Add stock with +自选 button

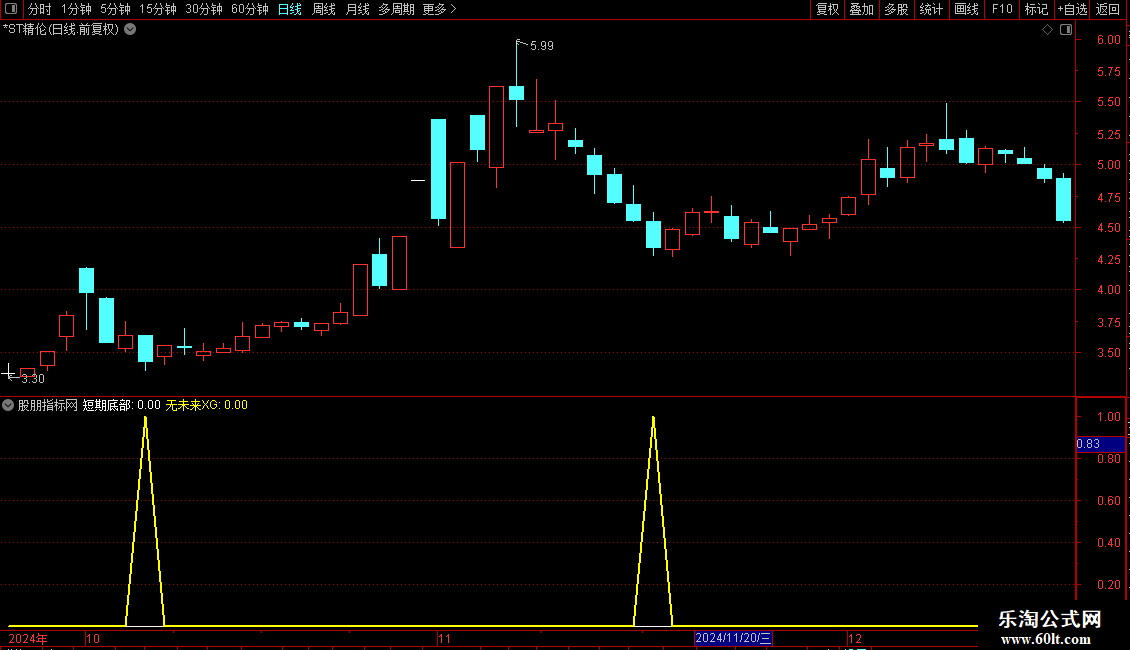[x=1072, y=9]
